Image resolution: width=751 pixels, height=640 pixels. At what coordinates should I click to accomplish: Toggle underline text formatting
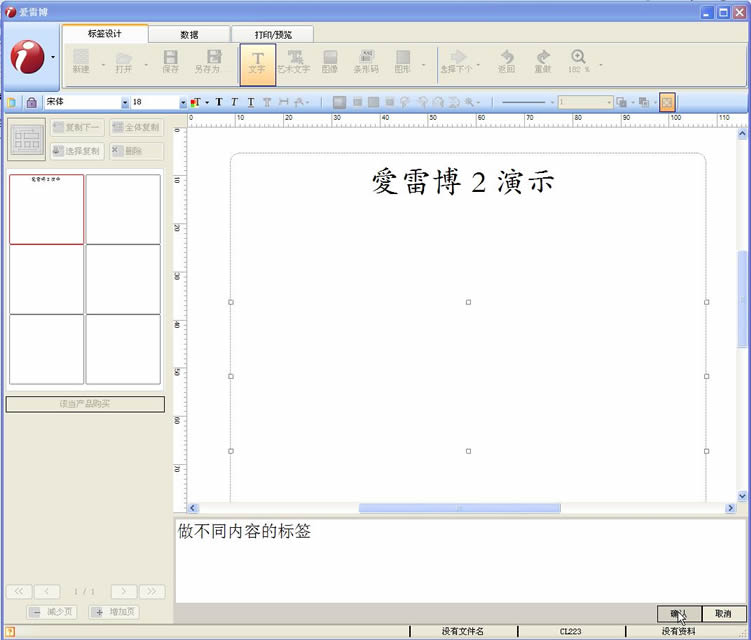(250, 102)
